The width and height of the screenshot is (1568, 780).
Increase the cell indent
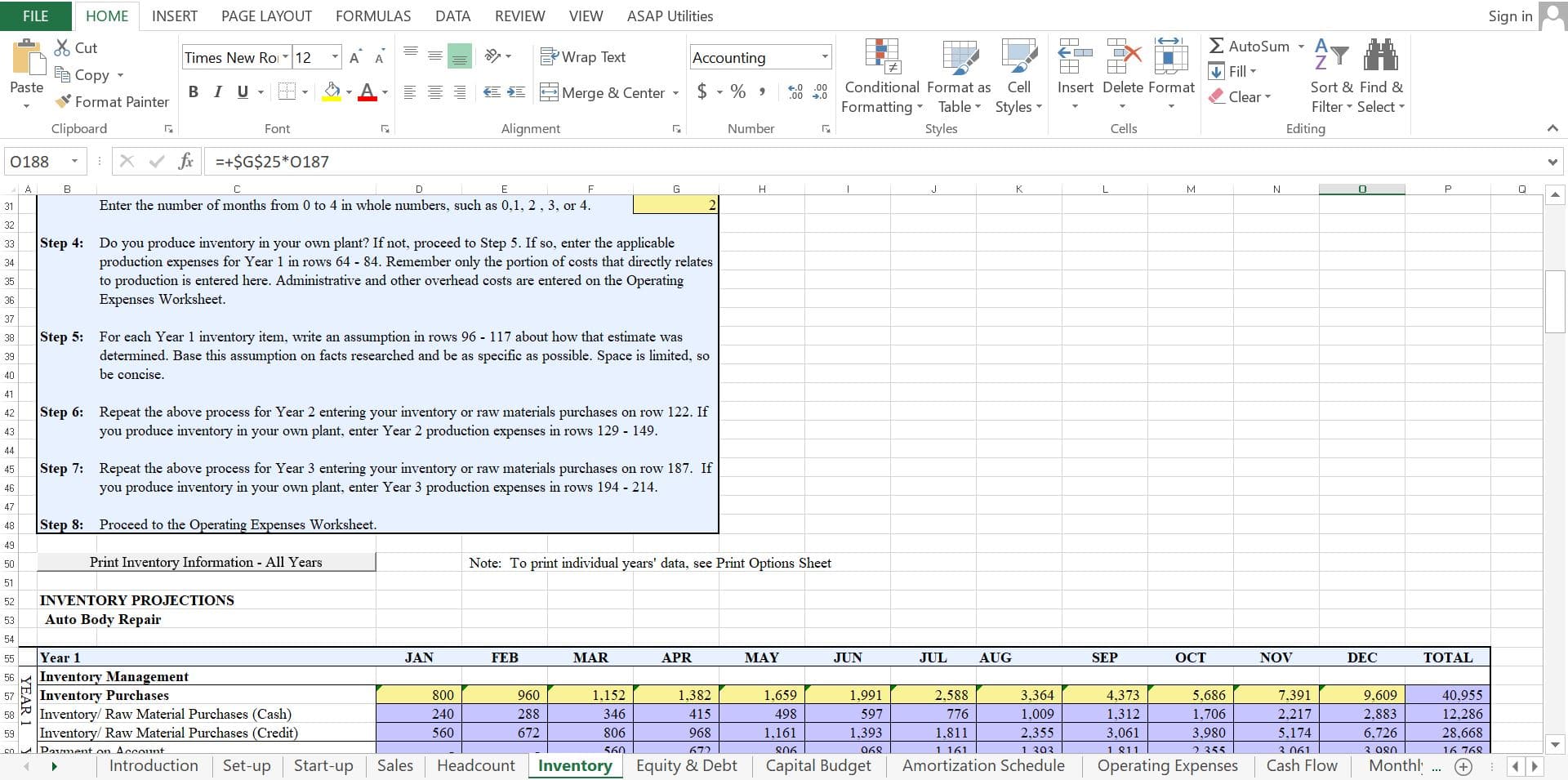(x=516, y=92)
